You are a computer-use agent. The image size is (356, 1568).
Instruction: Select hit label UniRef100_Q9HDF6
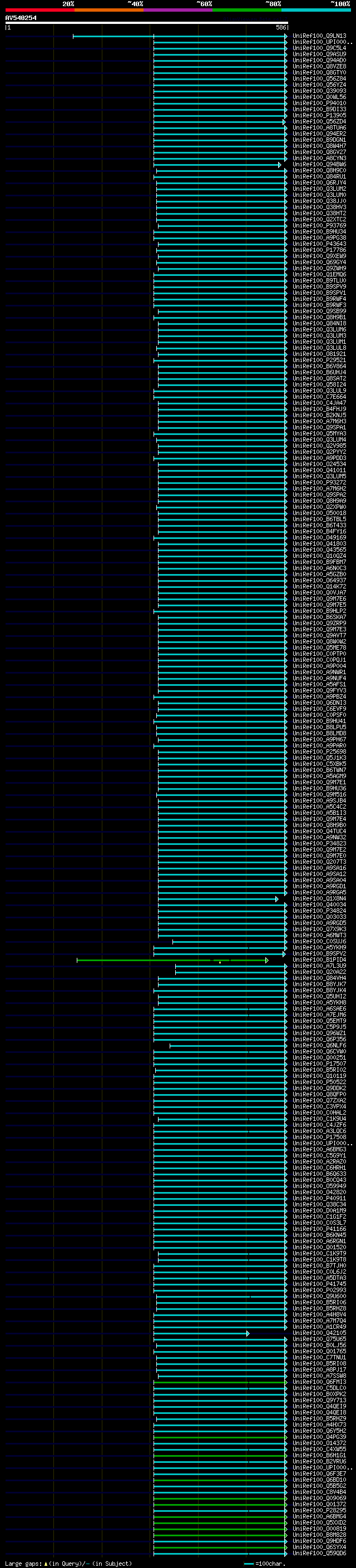coord(319,1541)
